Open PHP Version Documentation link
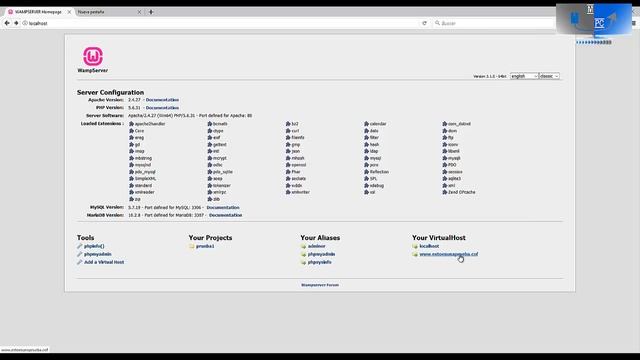This screenshot has height=360, width=640. (x=162, y=108)
